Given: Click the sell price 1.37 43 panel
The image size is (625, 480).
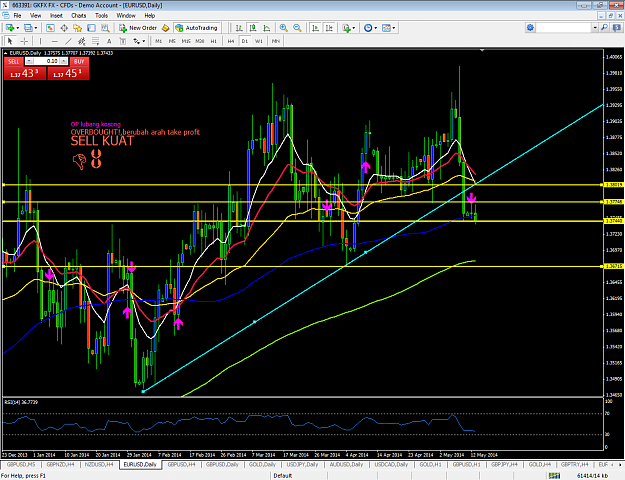Looking at the screenshot, I should (25, 73).
